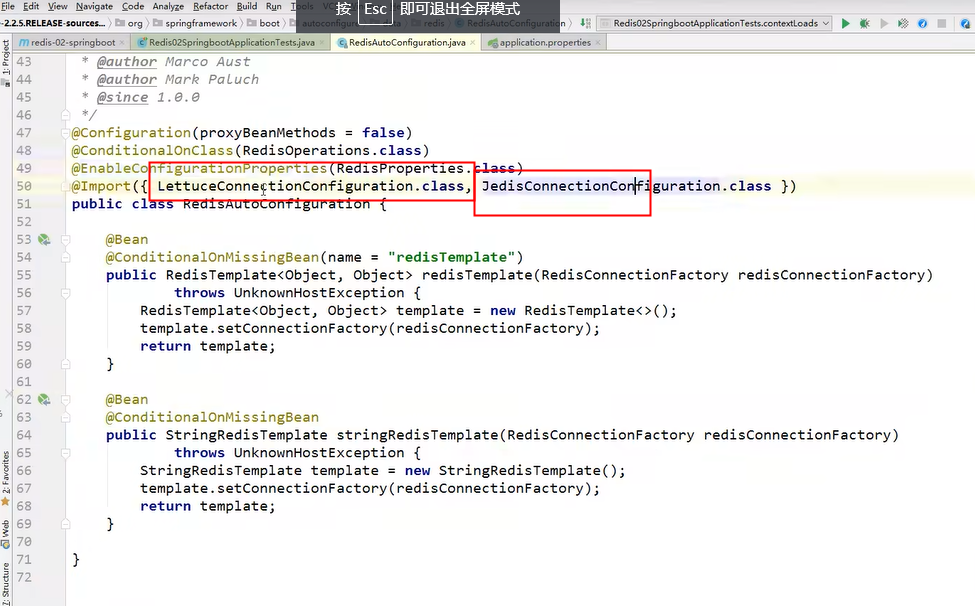Open the Structure tool window
This screenshot has width=975, height=606.
click(x=6, y=583)
